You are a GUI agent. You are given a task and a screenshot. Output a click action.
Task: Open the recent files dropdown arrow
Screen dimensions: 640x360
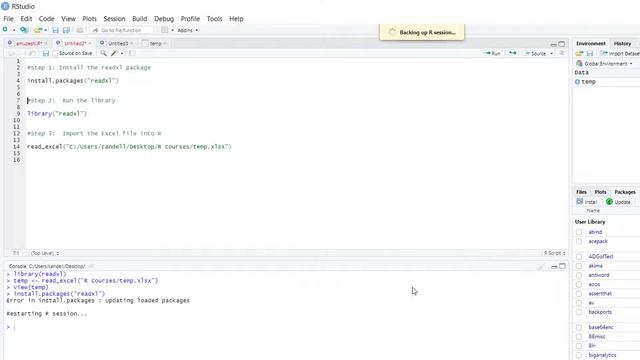(x=45, y=30)
